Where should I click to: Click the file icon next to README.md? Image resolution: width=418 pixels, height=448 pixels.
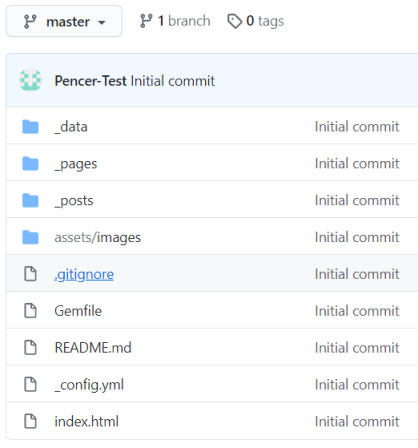tap(30, 348)
